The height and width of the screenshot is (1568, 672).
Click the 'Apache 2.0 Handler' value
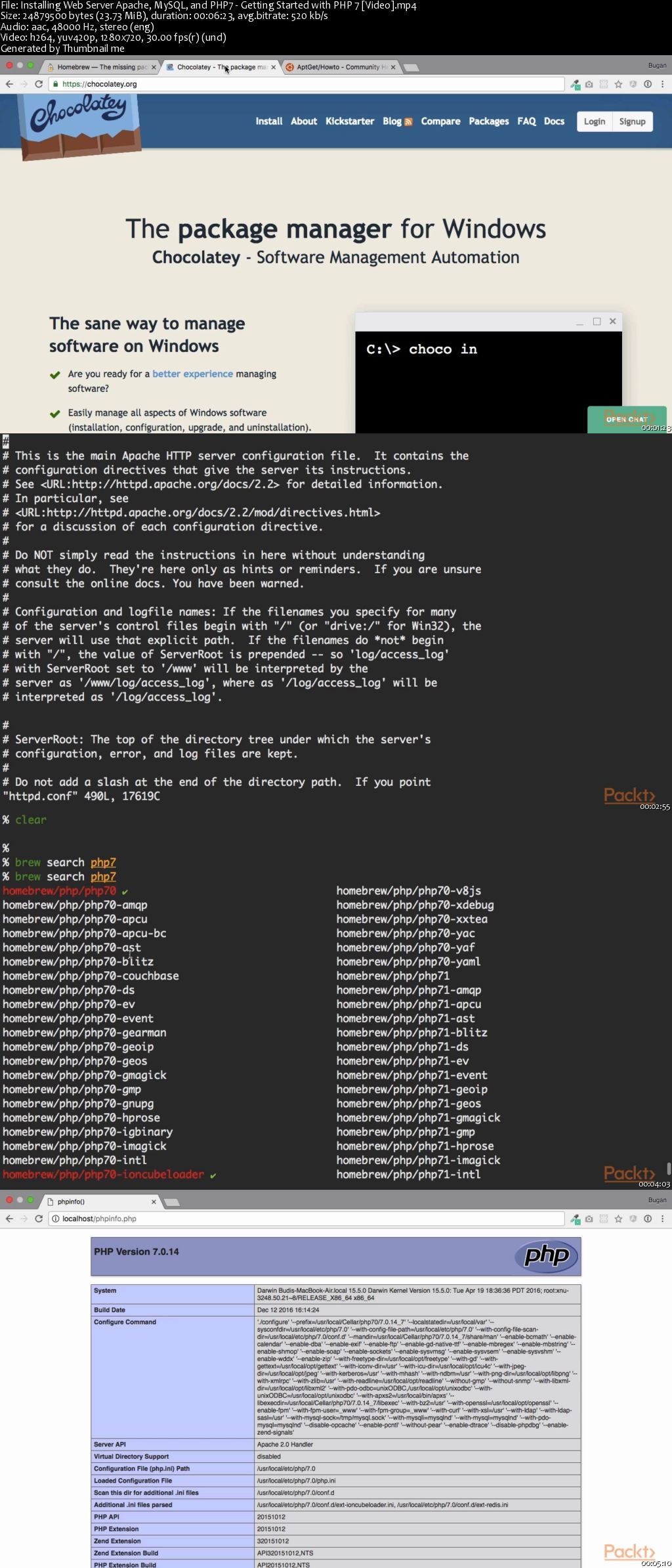285,1445
